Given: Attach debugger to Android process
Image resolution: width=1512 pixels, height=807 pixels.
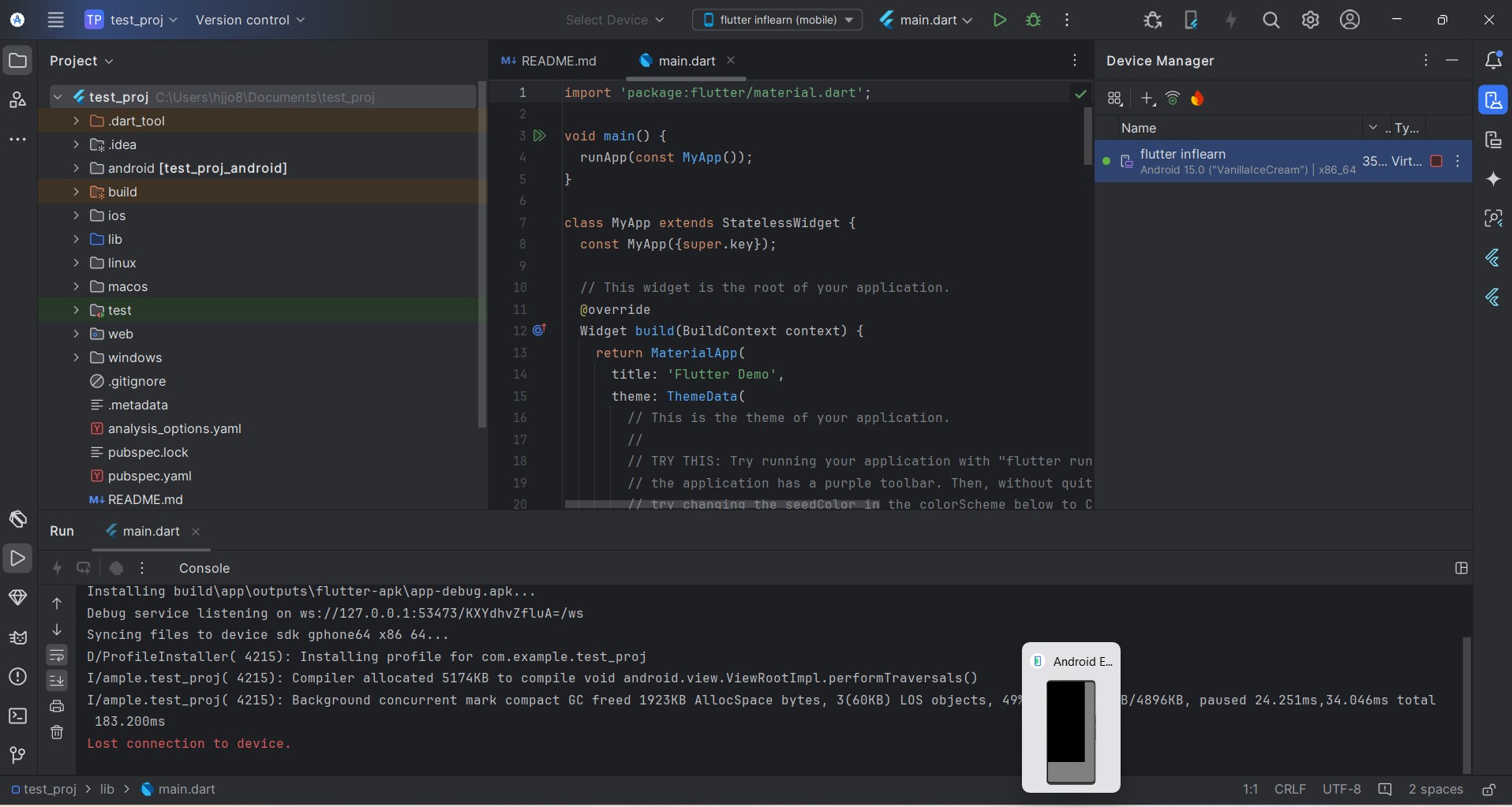Looking at the screenshot, I should click(x=1153, y=21).
